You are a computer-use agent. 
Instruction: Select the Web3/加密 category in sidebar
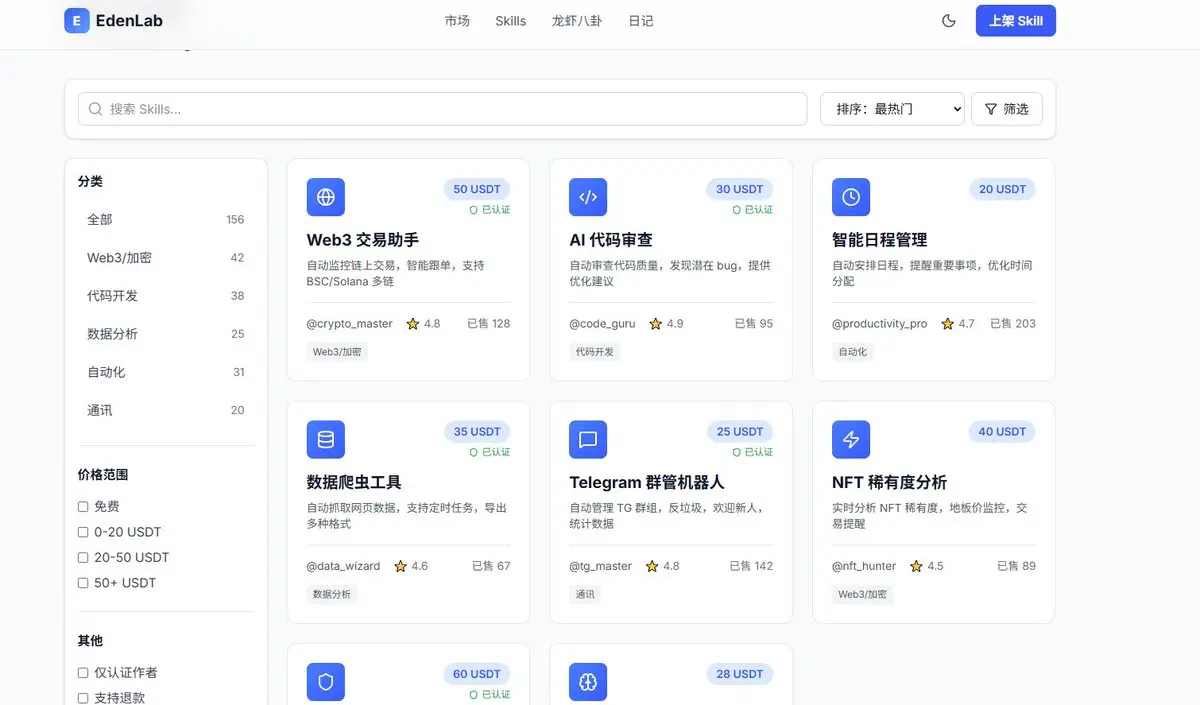tap(166, 258)
